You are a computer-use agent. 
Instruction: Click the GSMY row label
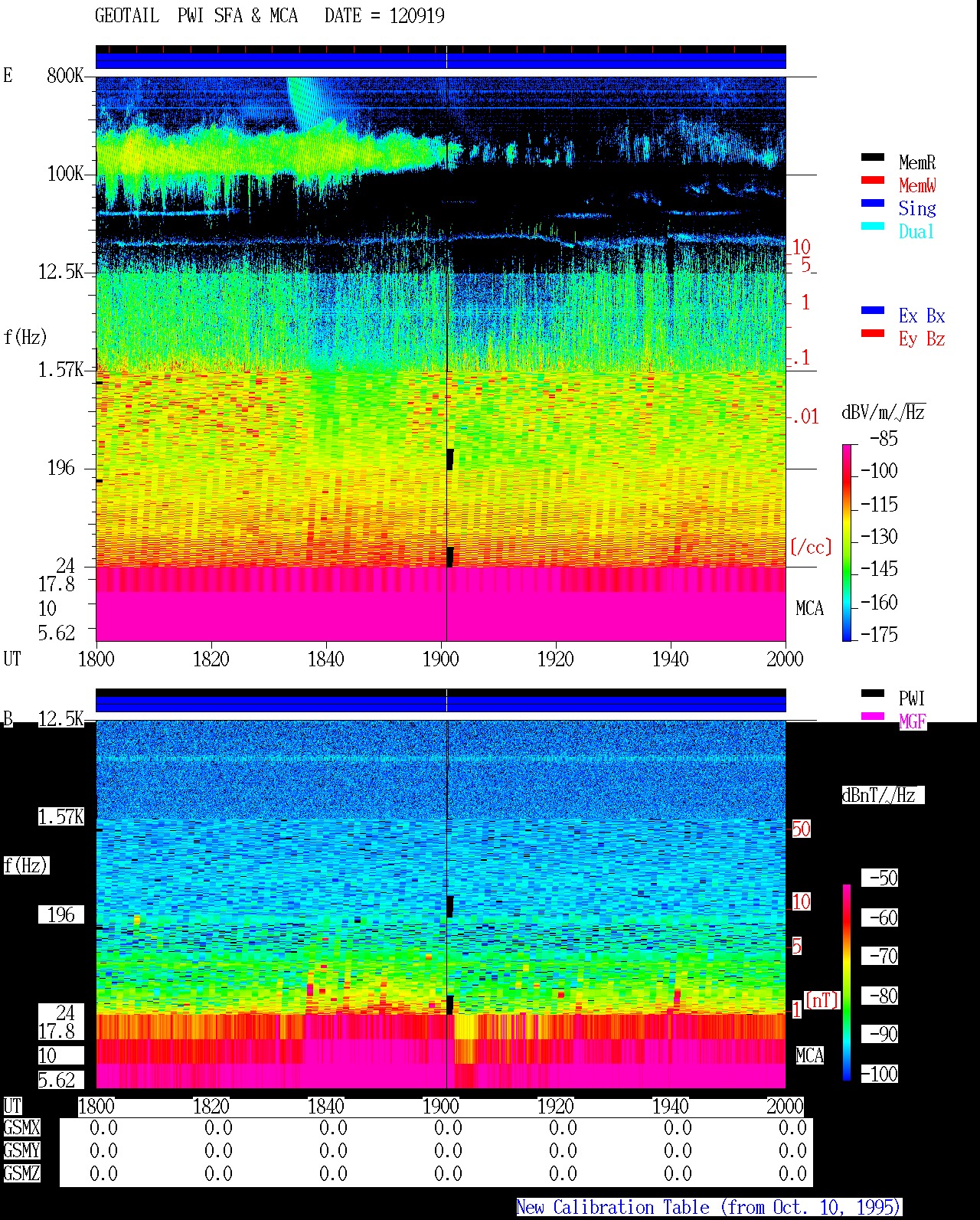21,1151
